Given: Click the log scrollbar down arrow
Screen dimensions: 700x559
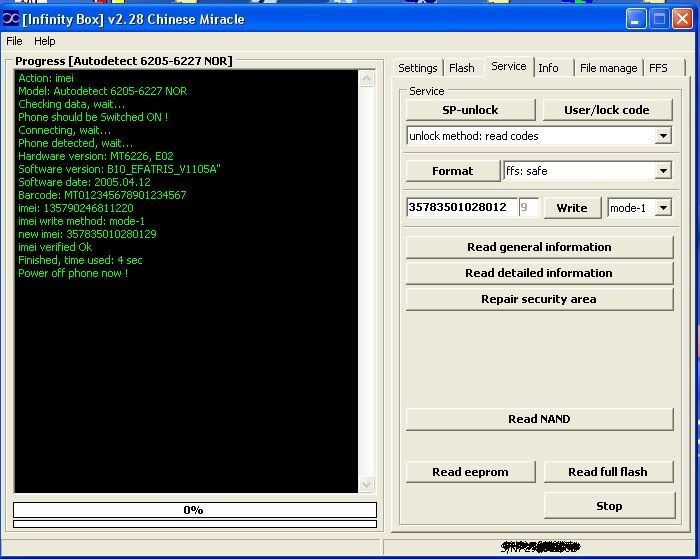Looking at the screenshot, I should tap(367, 484).
